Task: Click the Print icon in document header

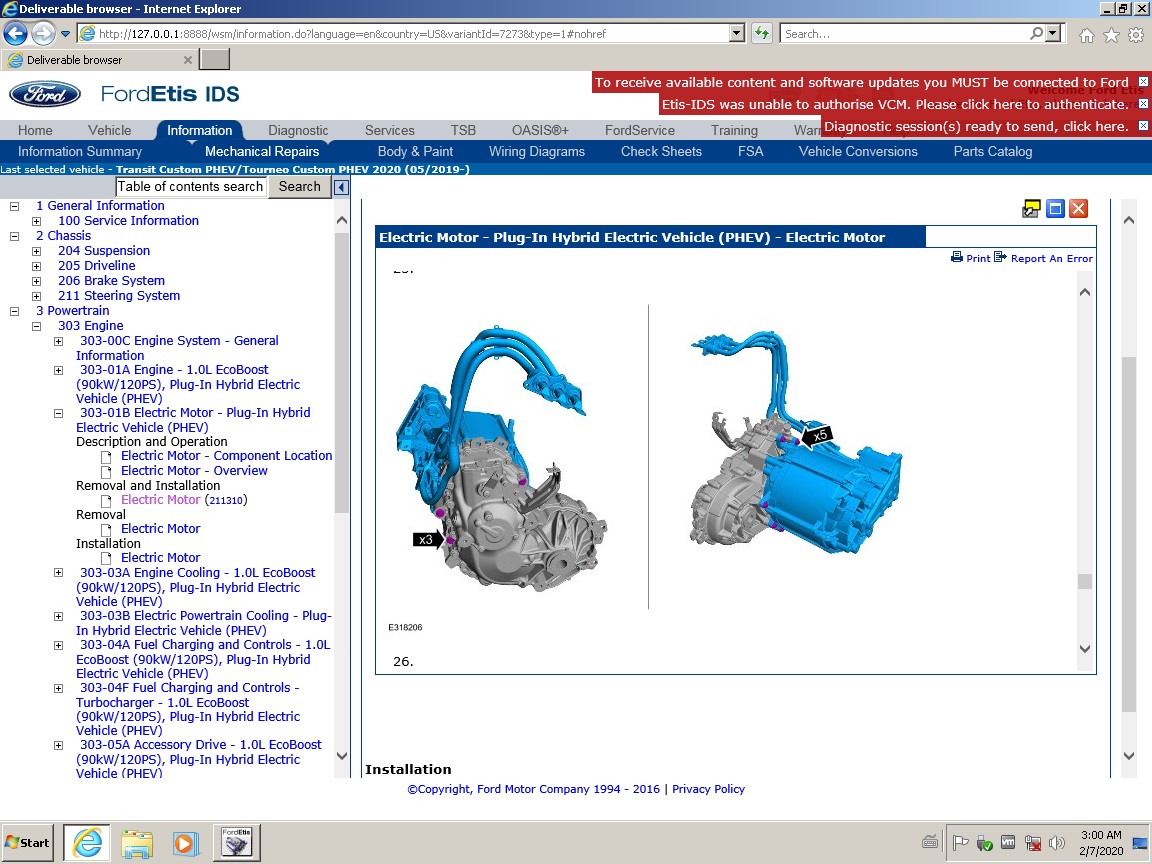Action: pos(956,258)
